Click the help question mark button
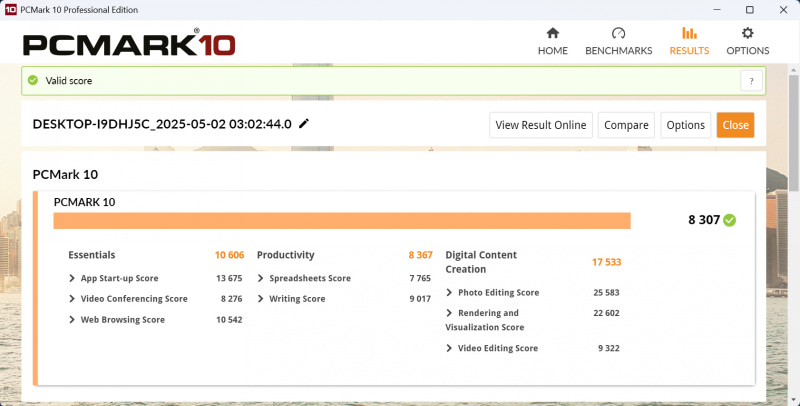800x406 pixels. point(752,81)
